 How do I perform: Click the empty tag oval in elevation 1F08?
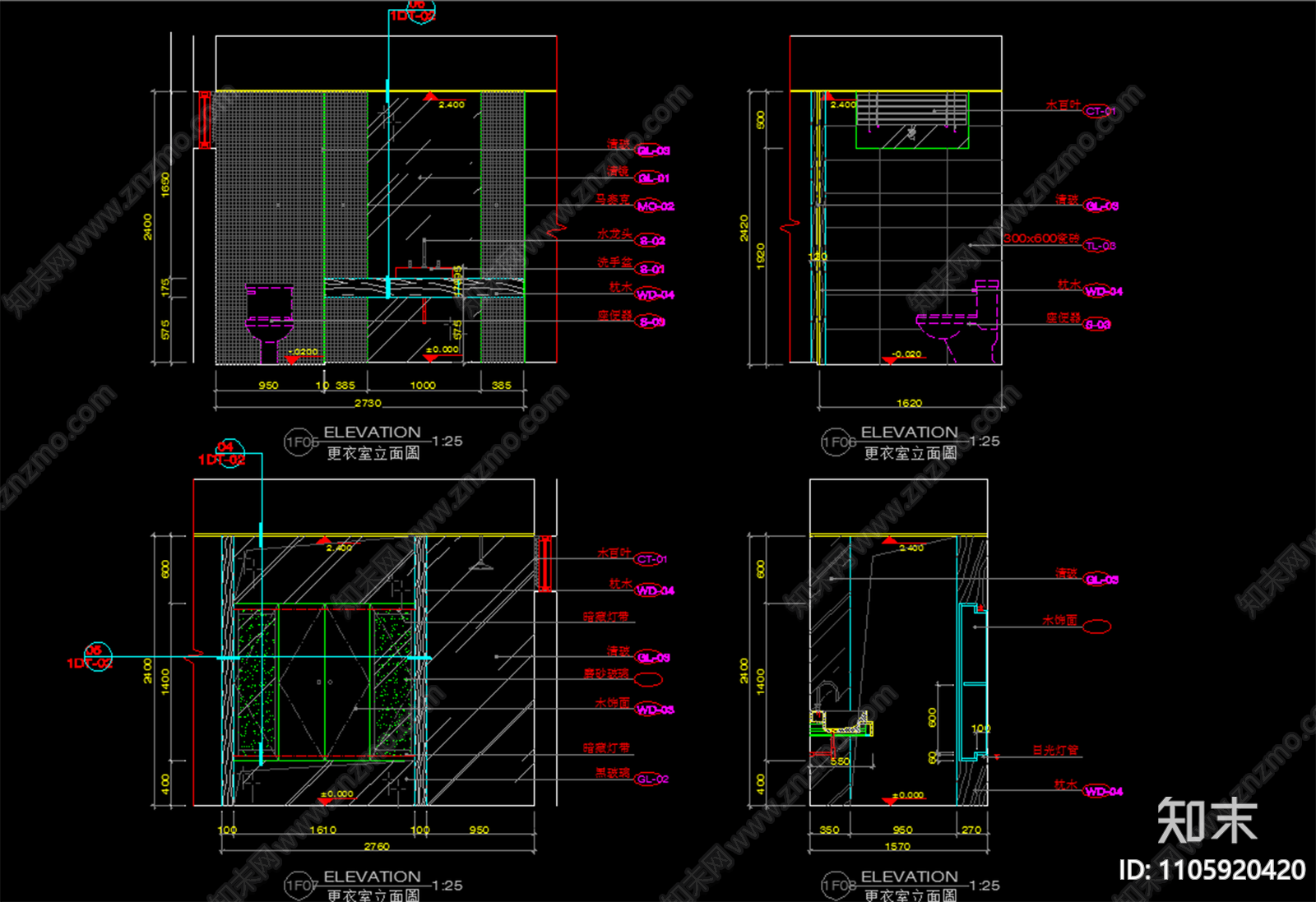tap(1096, 627)
